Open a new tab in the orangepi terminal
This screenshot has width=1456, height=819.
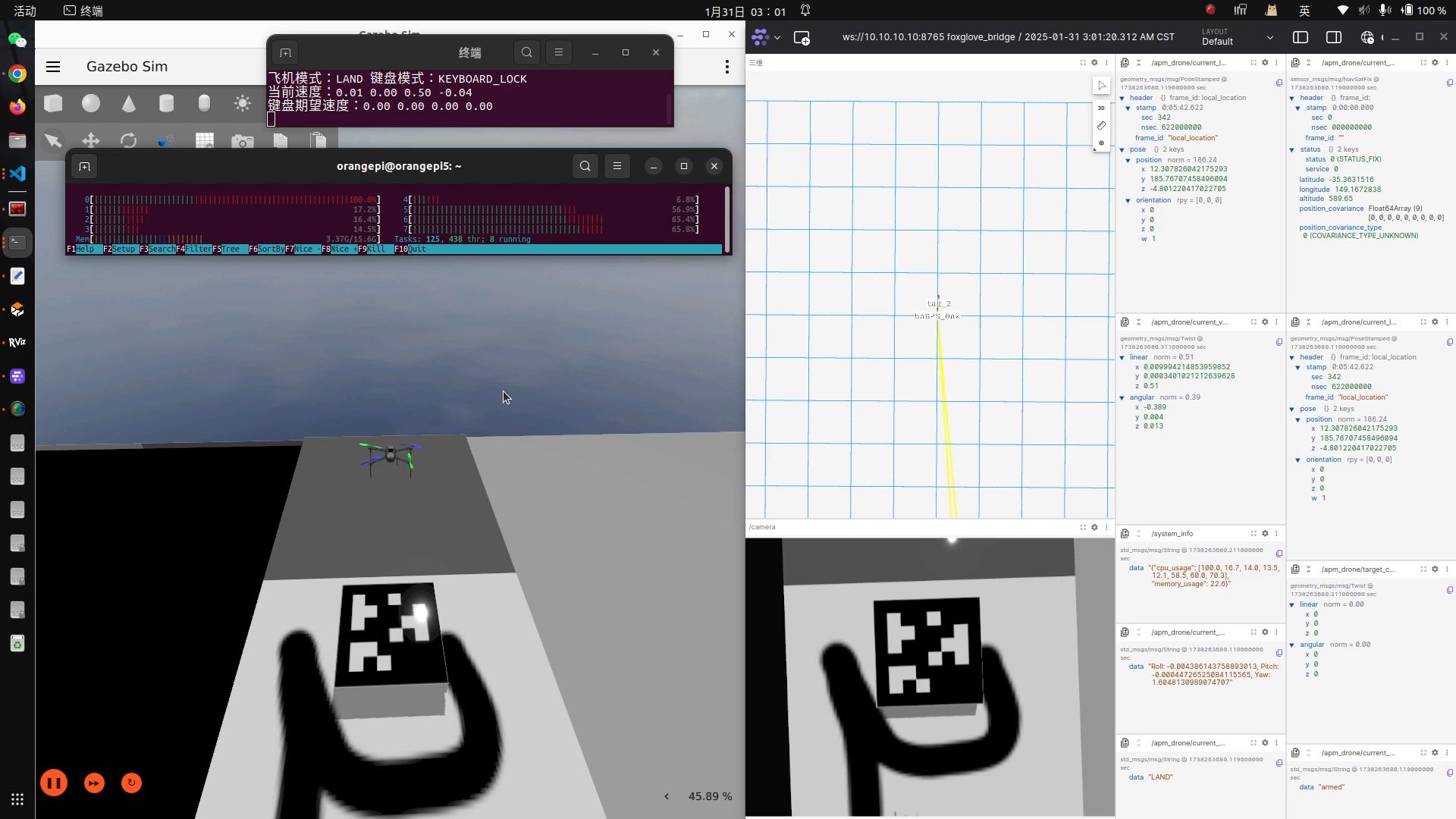coord(84,166)
